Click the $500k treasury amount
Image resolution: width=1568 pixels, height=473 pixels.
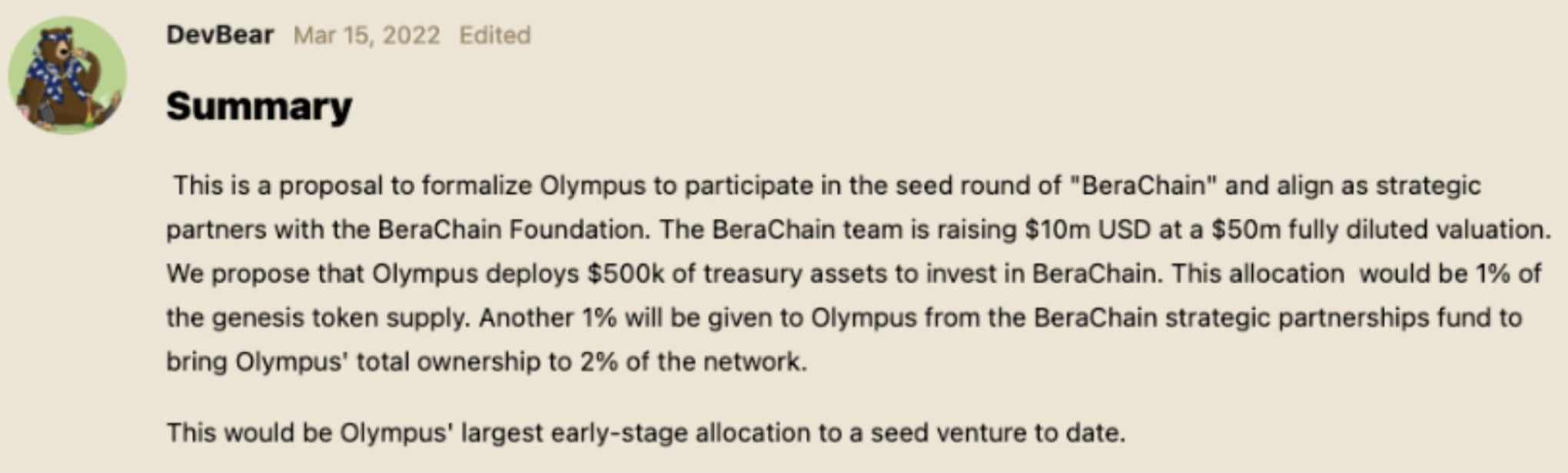626,274
